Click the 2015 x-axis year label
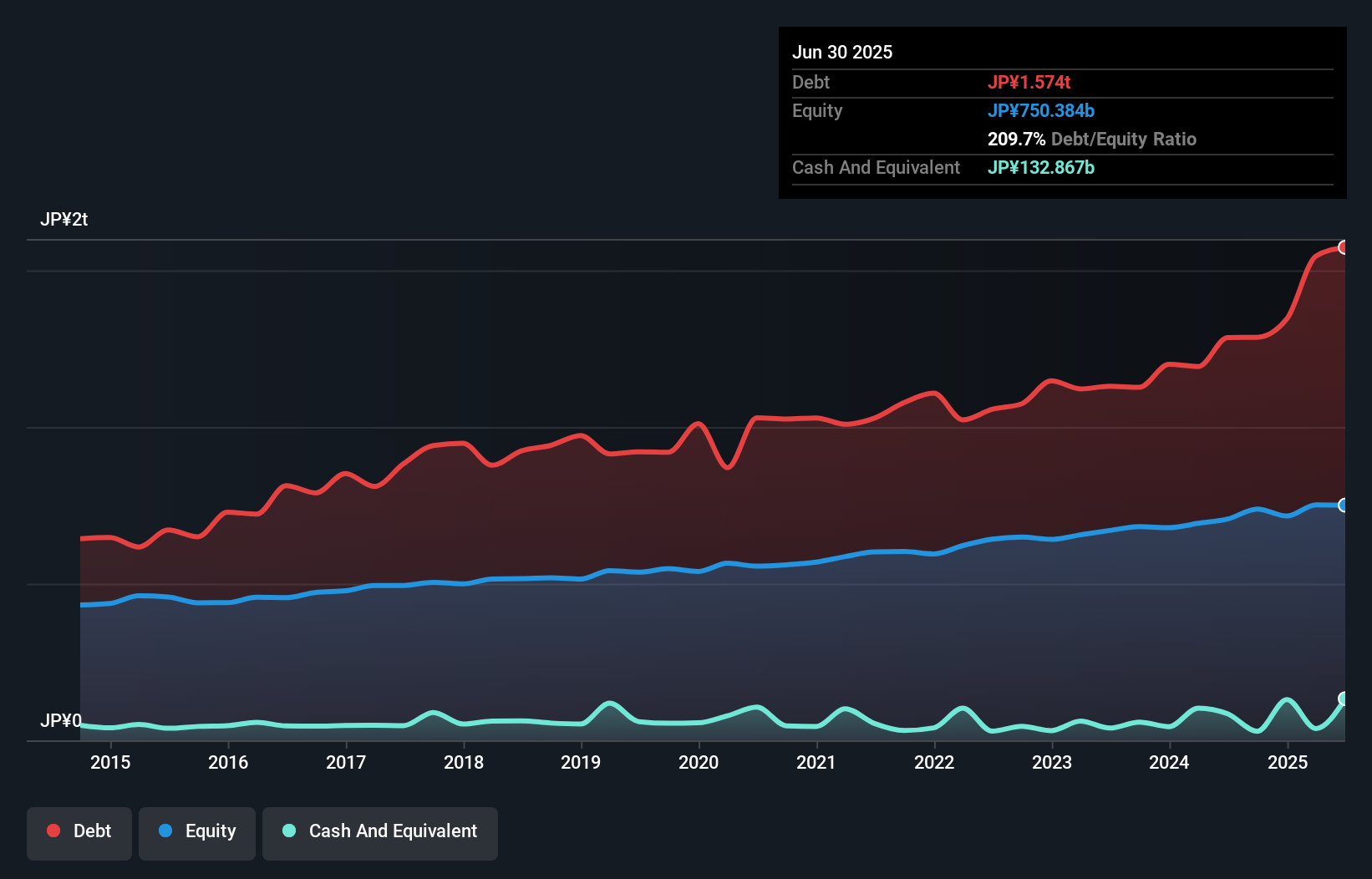 coord(110,762)
